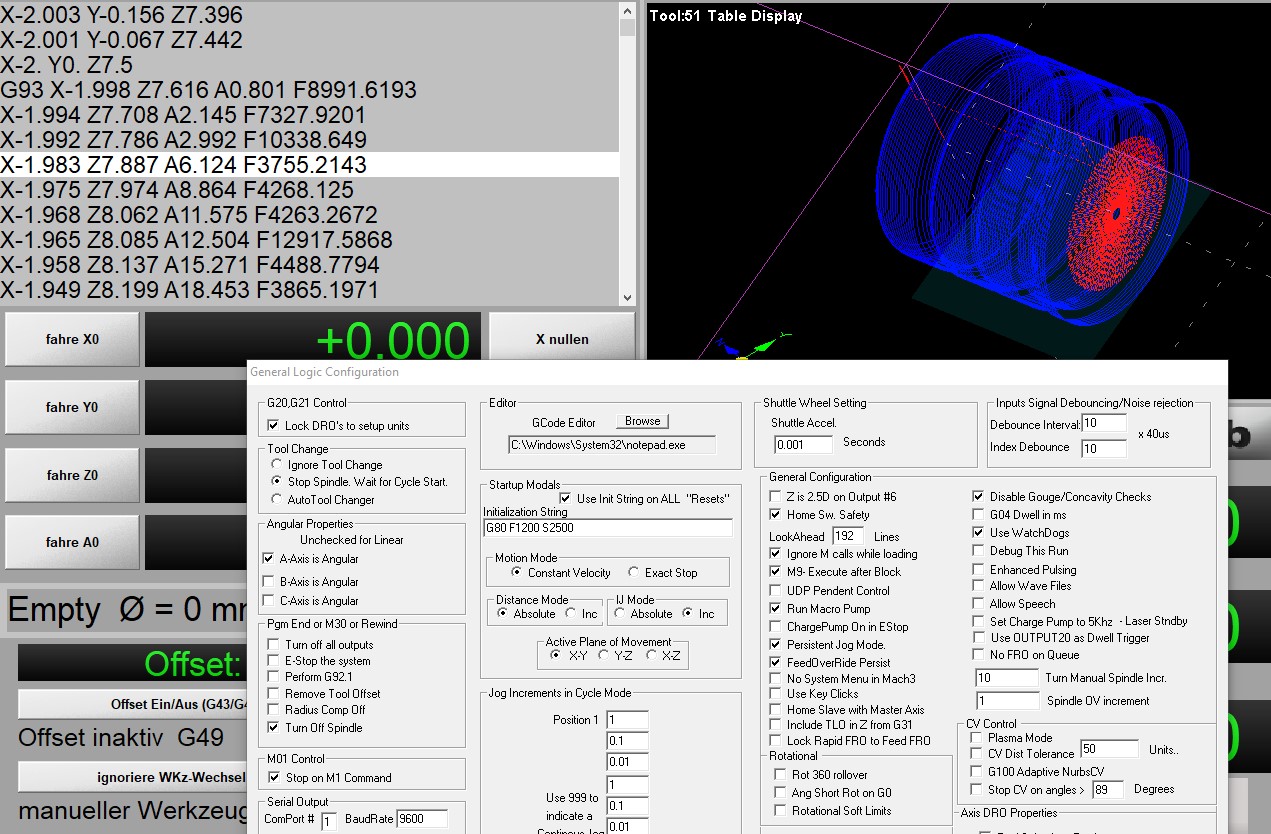Enable 'Plasma Mode' in CV Control

(x=978, y=738)
